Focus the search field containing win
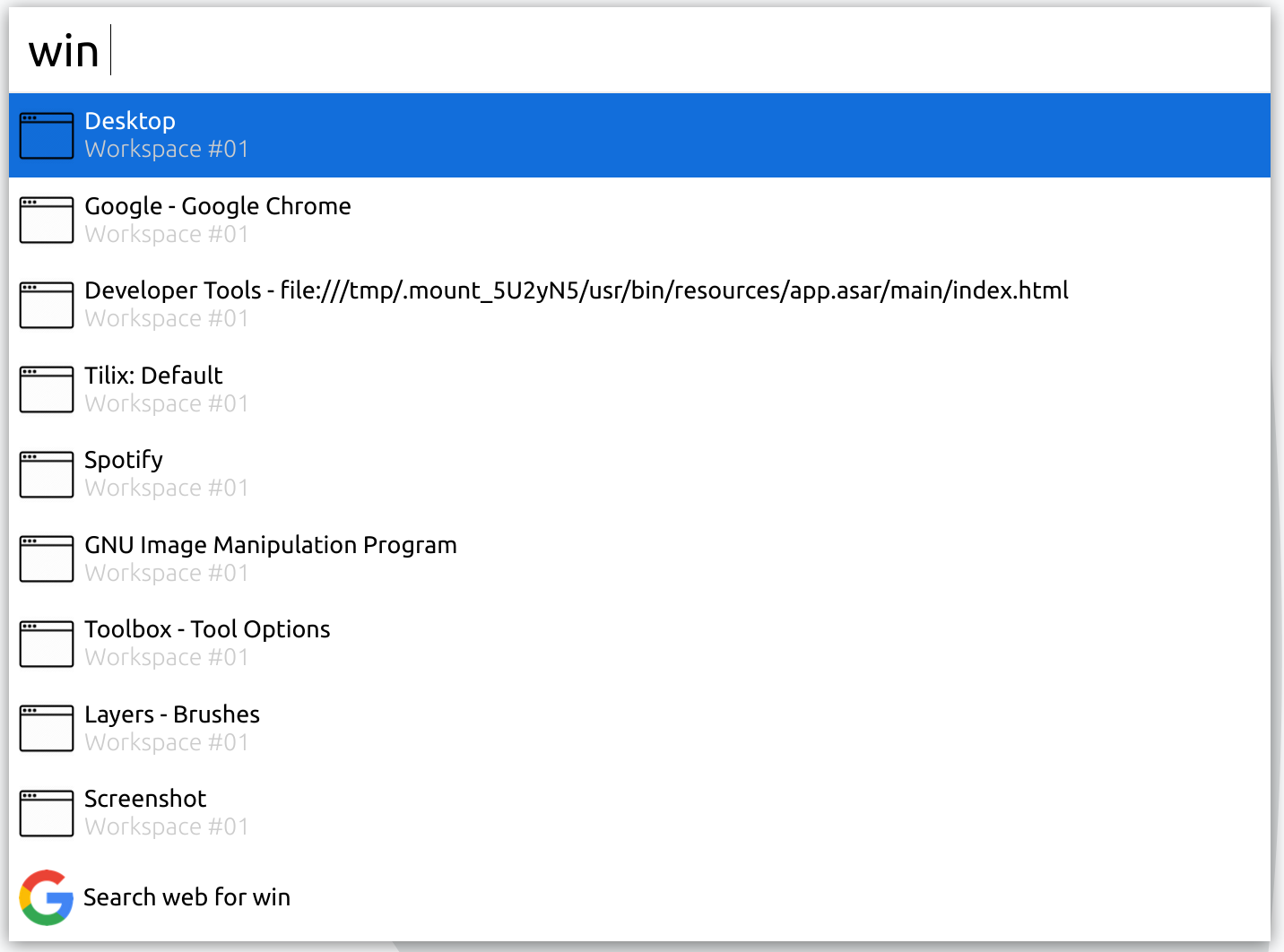Image resolution: width=1284 pixels, height=952 pixels. tap(639, 50)
